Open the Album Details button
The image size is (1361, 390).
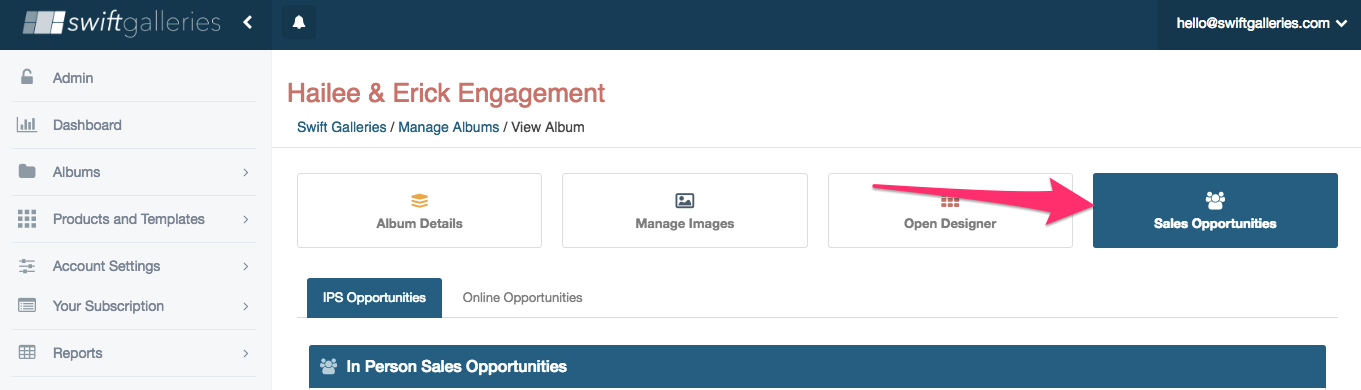(420, 211)
